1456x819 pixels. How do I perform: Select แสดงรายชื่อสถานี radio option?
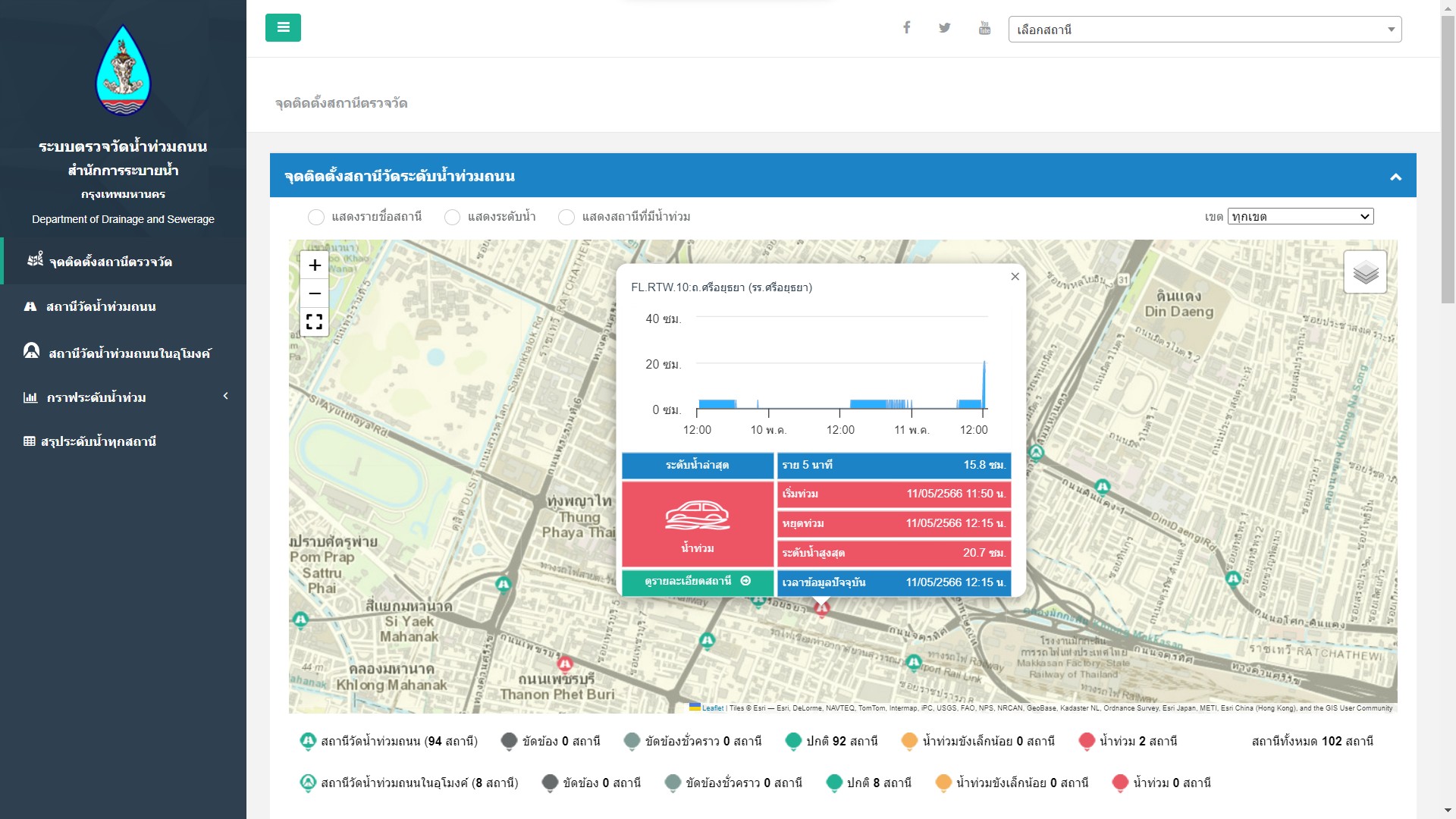coord(316,218)
